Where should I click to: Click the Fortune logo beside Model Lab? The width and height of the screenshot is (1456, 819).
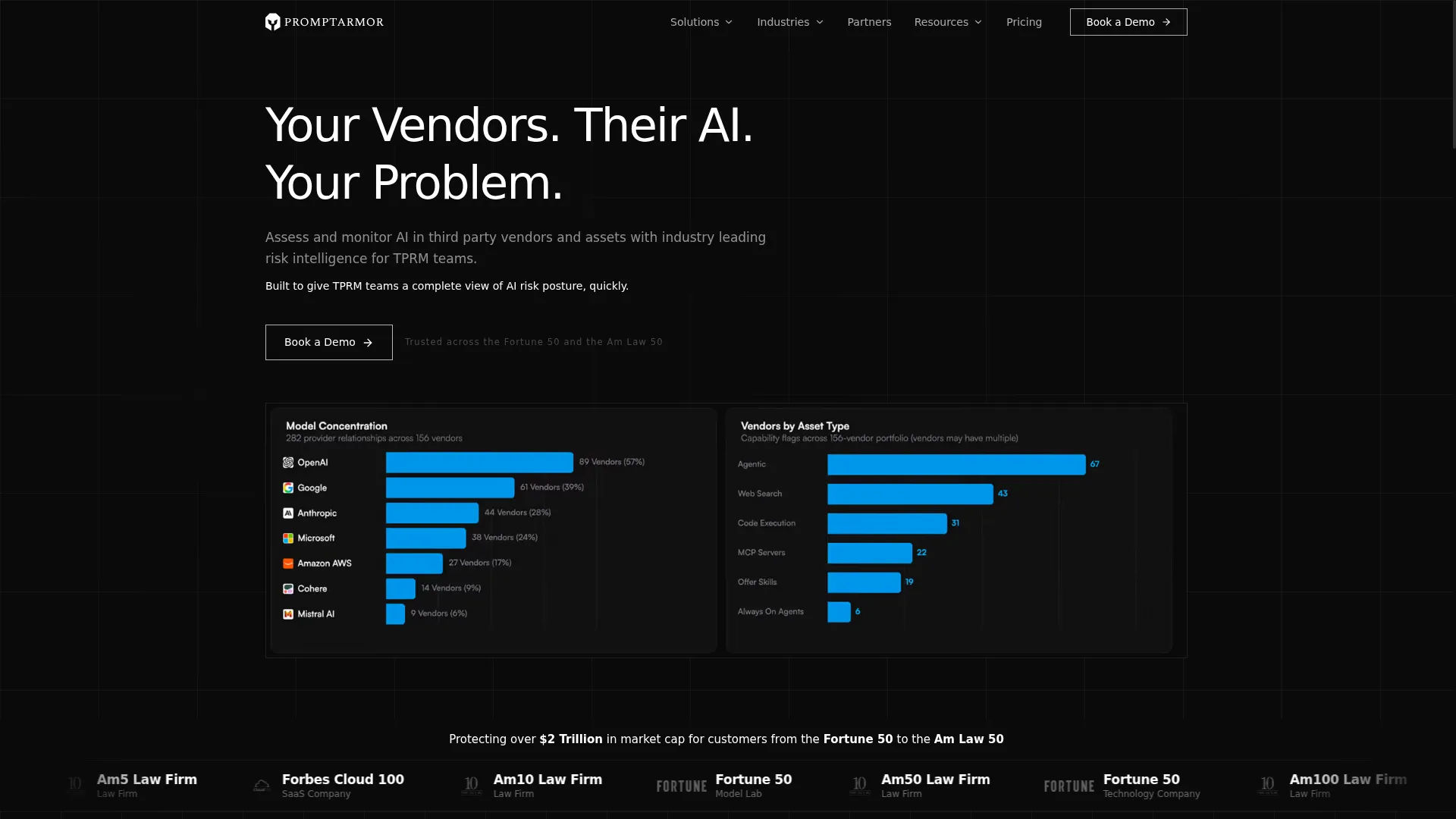tap(682, 786)
